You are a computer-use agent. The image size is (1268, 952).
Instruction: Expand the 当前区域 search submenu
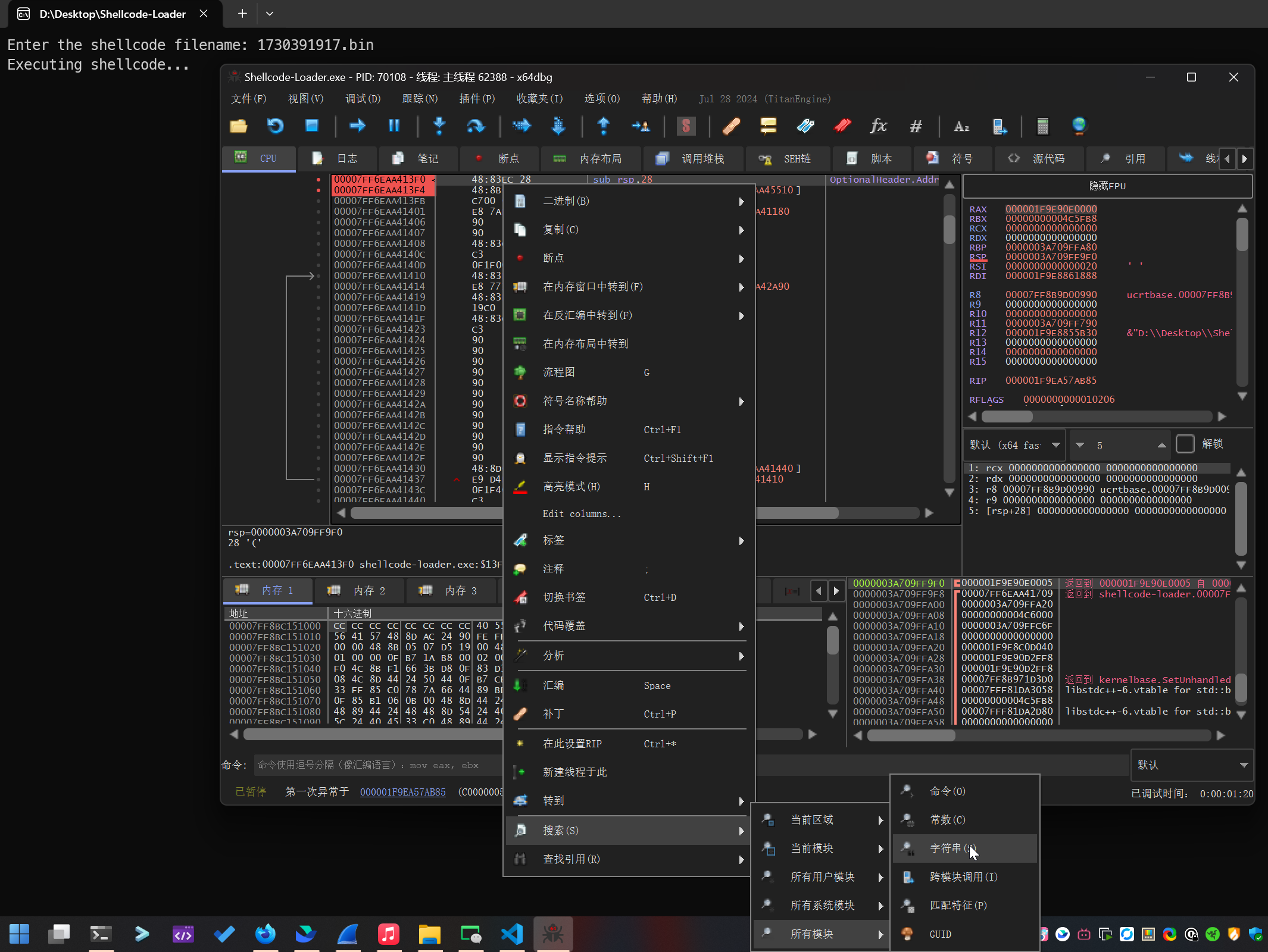coord(822,820)
